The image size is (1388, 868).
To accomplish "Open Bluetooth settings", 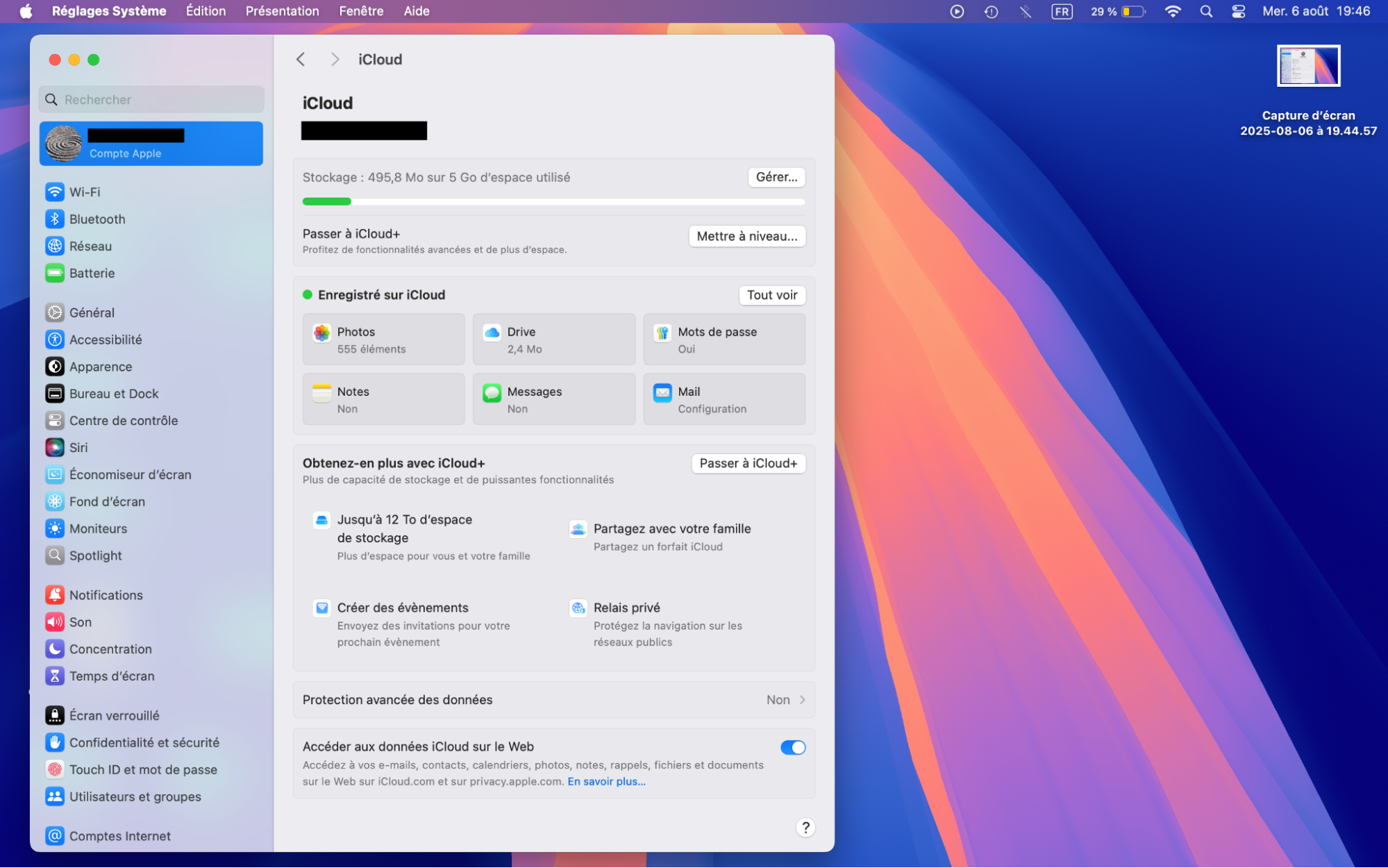I will [97, 219].
